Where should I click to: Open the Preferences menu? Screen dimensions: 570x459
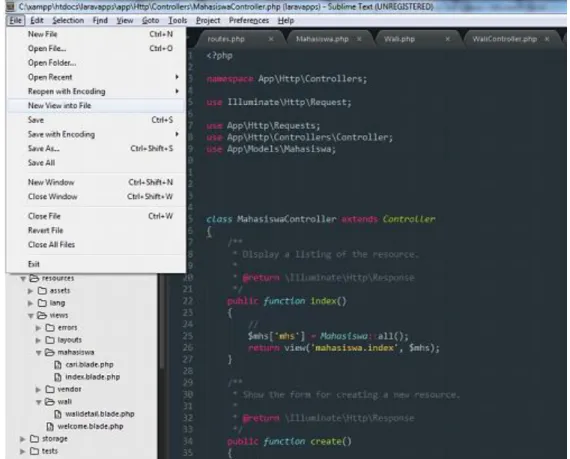click(x=249, y=20)
